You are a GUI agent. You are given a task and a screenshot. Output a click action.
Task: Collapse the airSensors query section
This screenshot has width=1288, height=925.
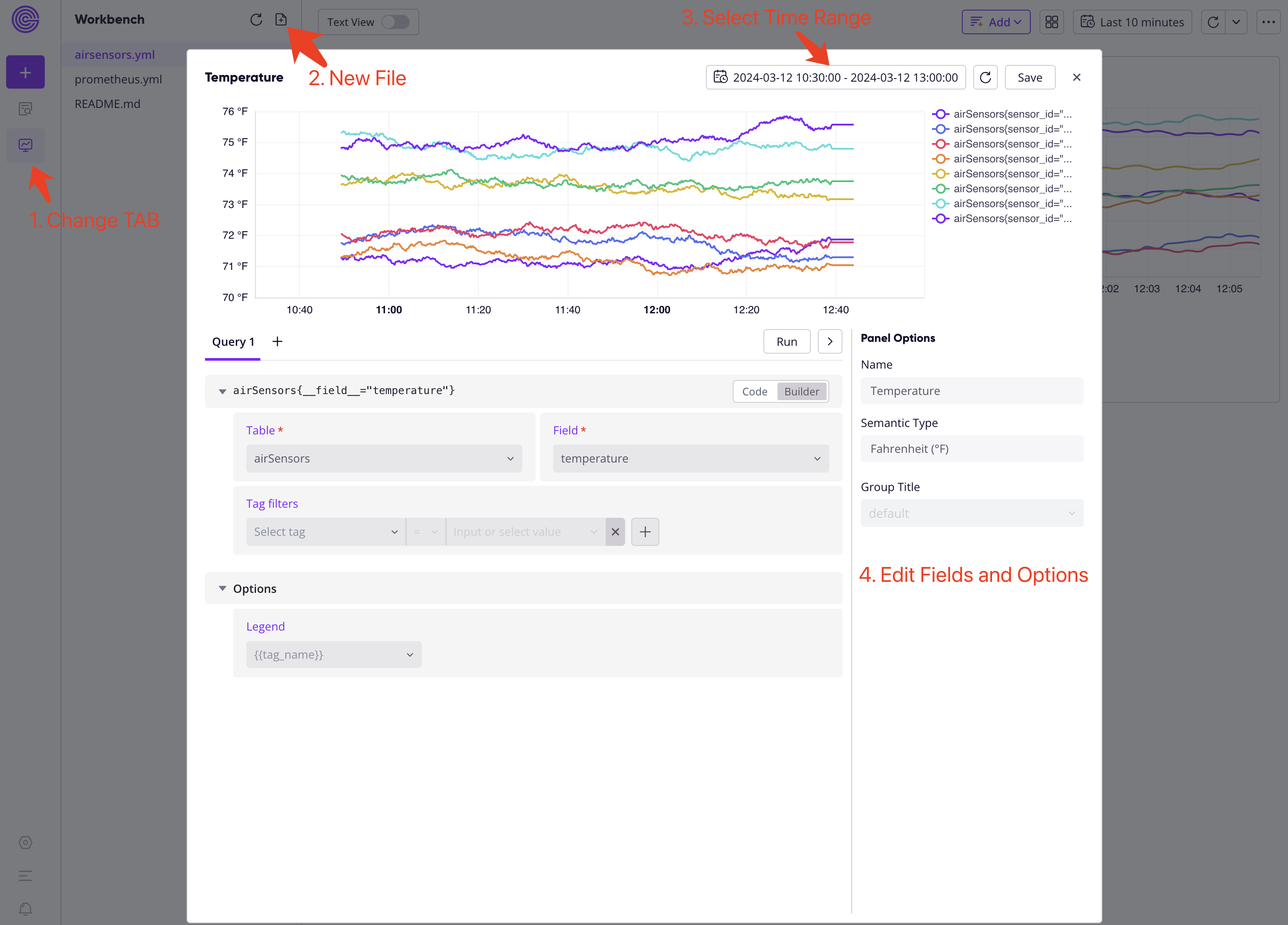click(223, 391)
